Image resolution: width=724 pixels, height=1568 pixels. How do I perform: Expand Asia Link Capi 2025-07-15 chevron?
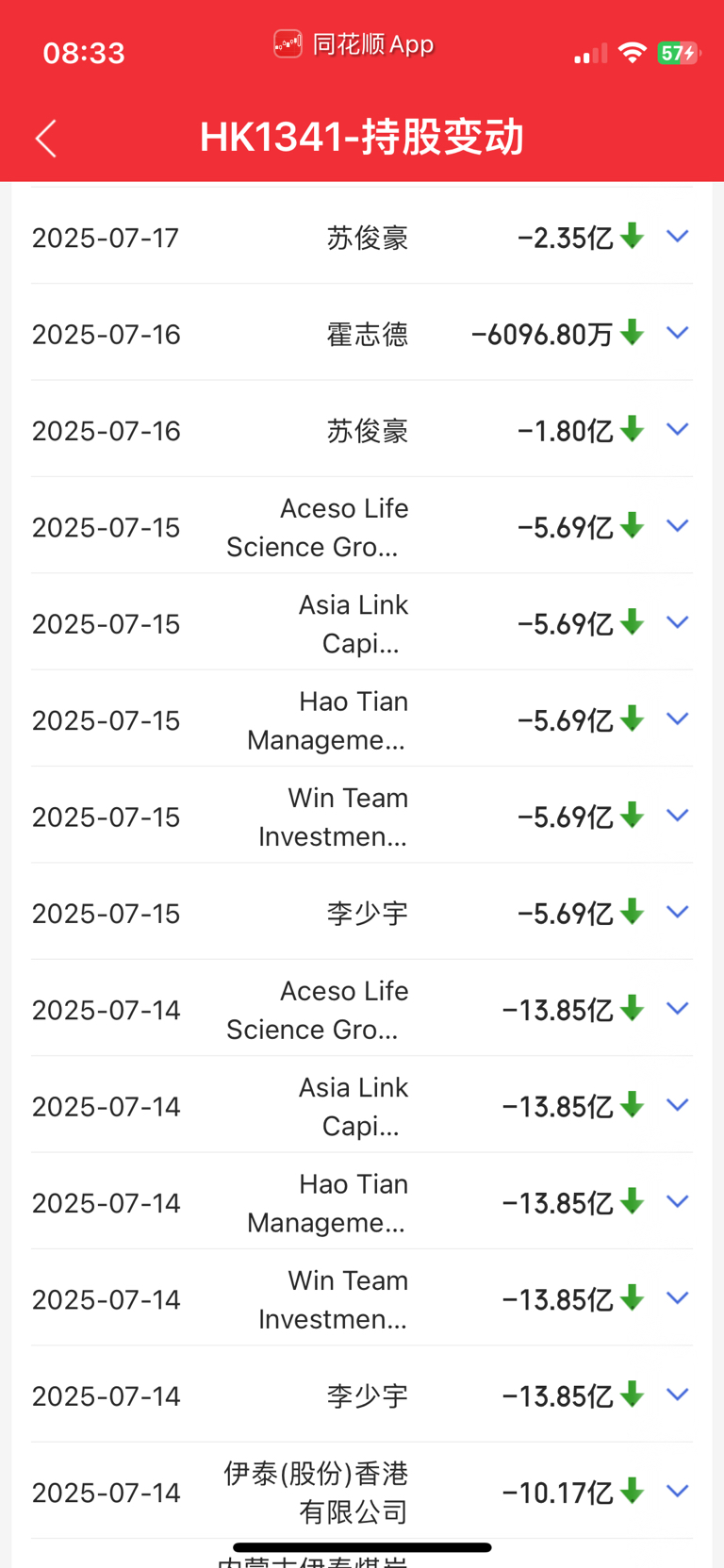click(x=677, y=622)
